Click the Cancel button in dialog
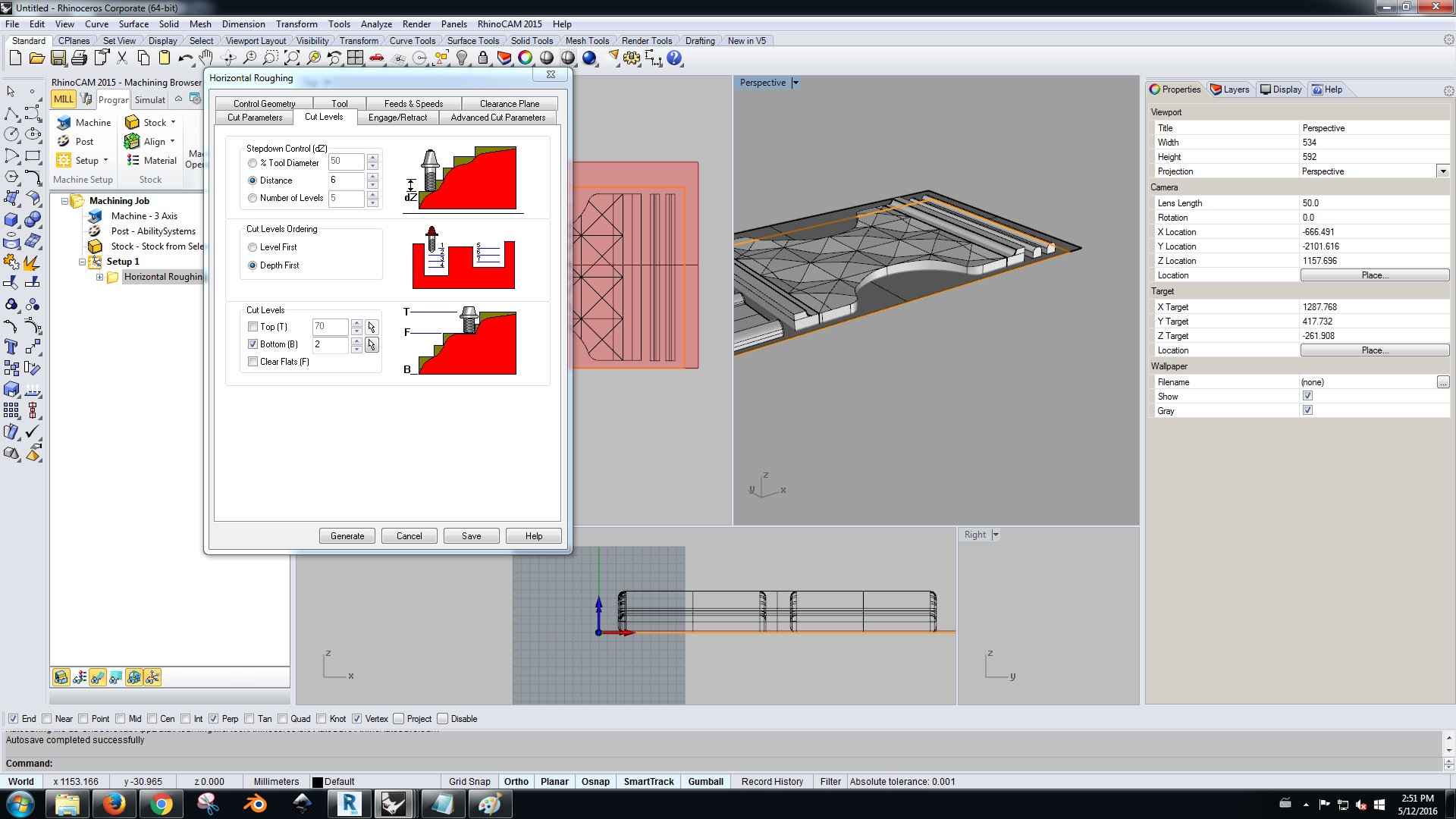Image resolution: width=1456 pixels, height=819 pixels. tap(409, 536)
